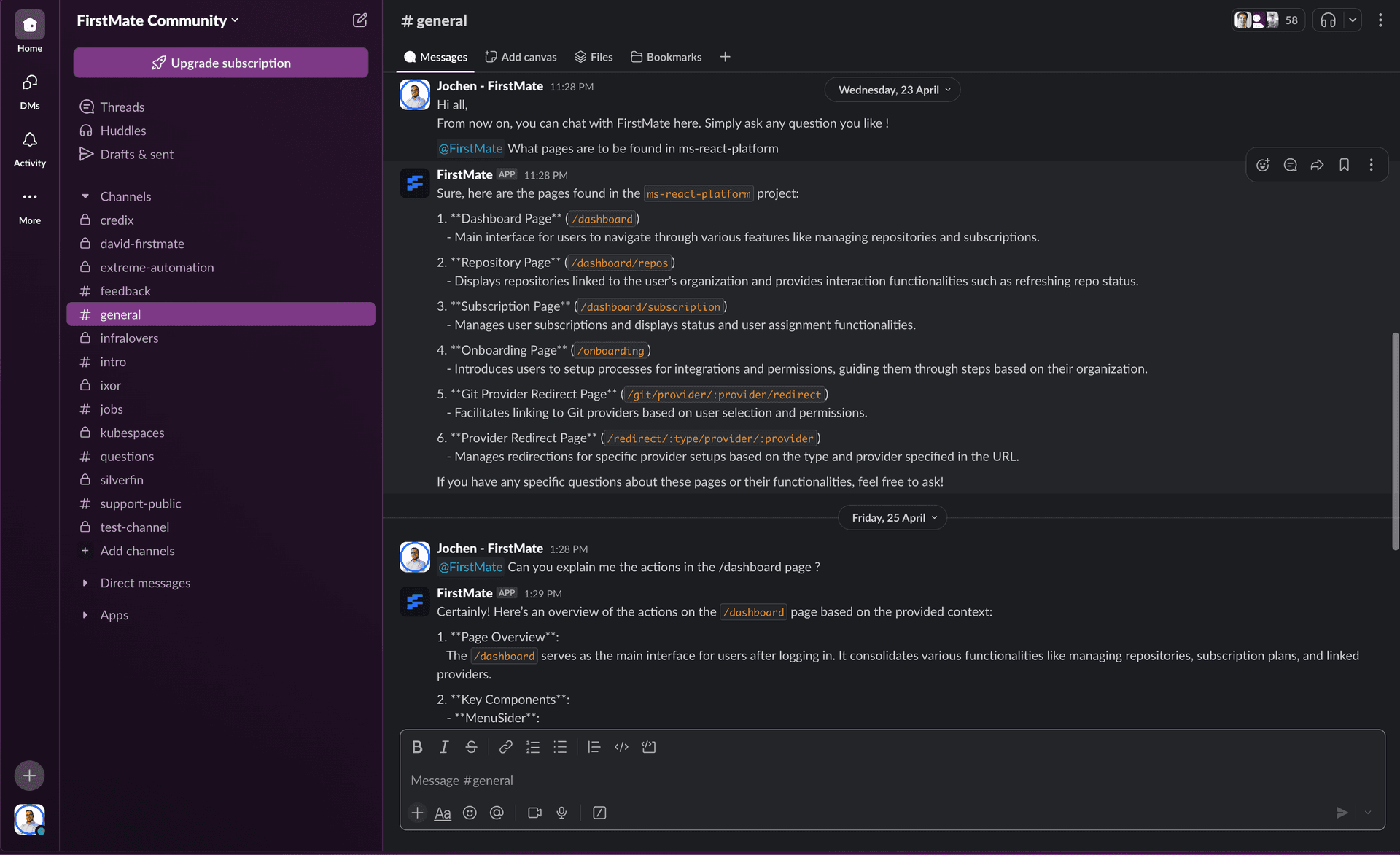The height and width of the screenshot is (855, 1400).
Task: Open Threads in the sidebar
Action: pos(221,107)
